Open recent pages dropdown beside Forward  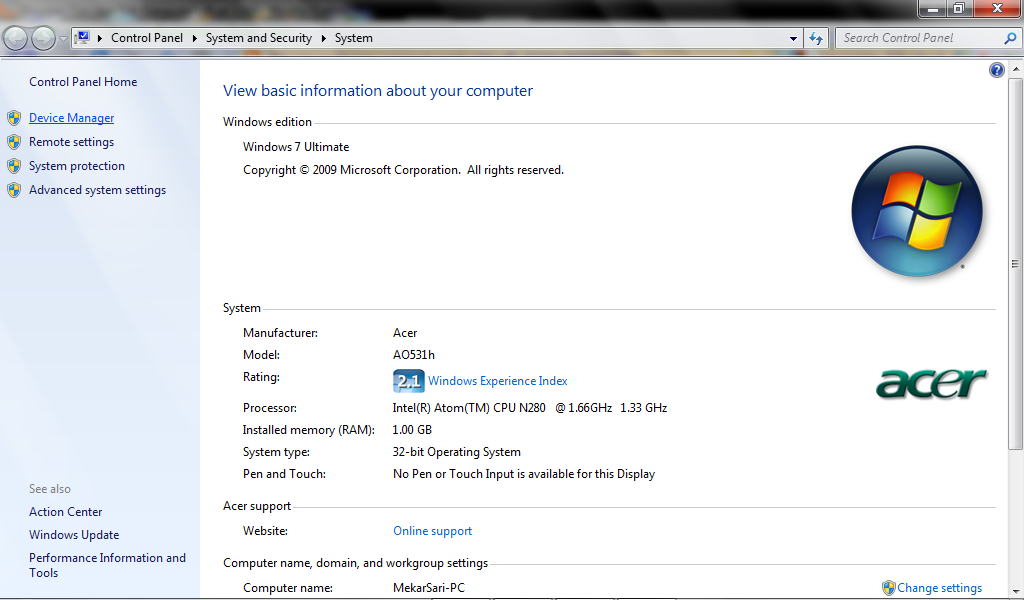pyautogui.click(x=63, y=39)
